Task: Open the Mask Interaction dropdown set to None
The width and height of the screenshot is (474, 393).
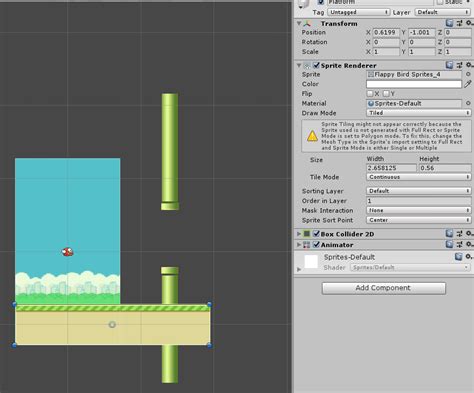Action: click(419, 210)
